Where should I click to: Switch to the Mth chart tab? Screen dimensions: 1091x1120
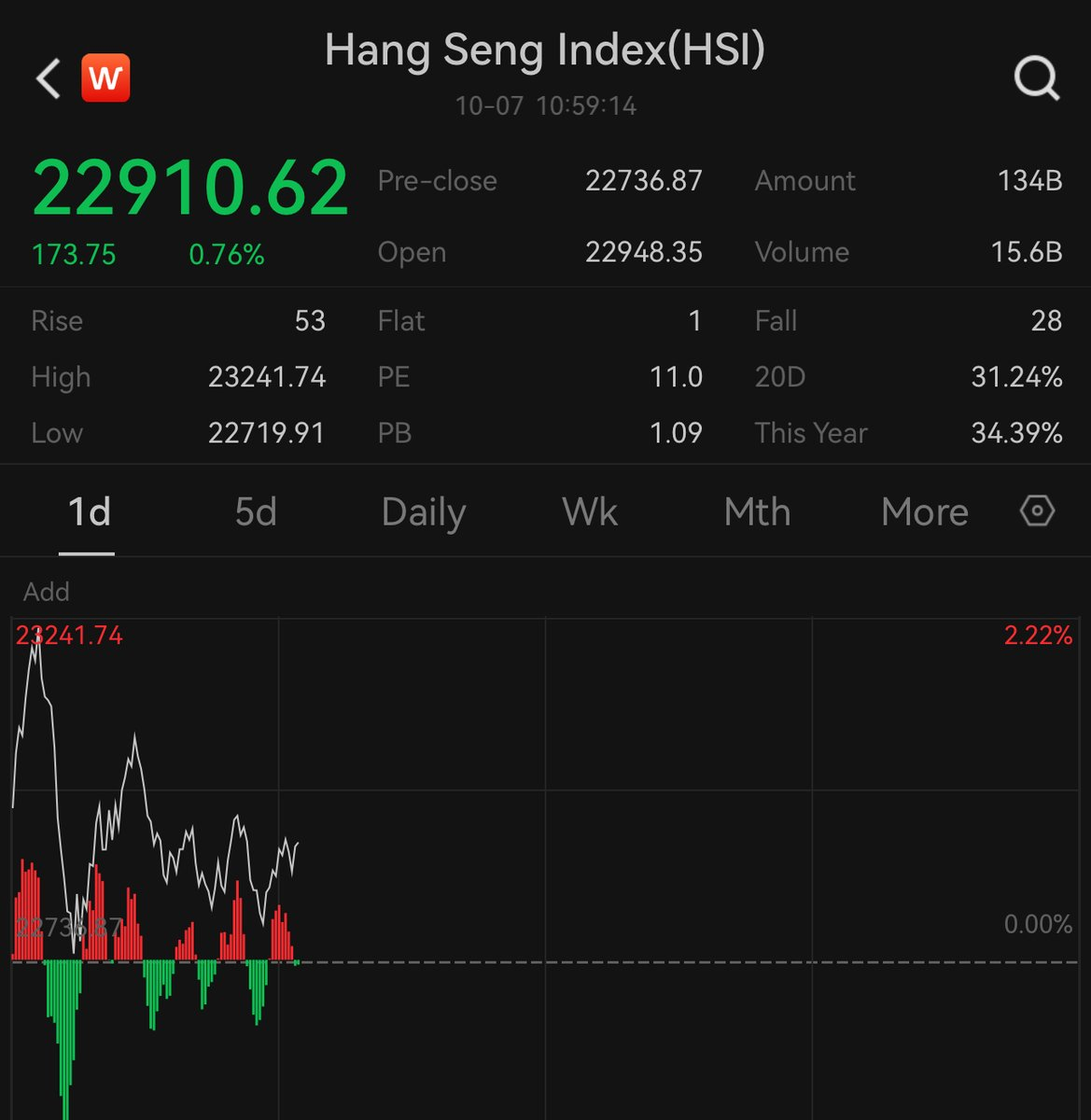coord(757,512)
